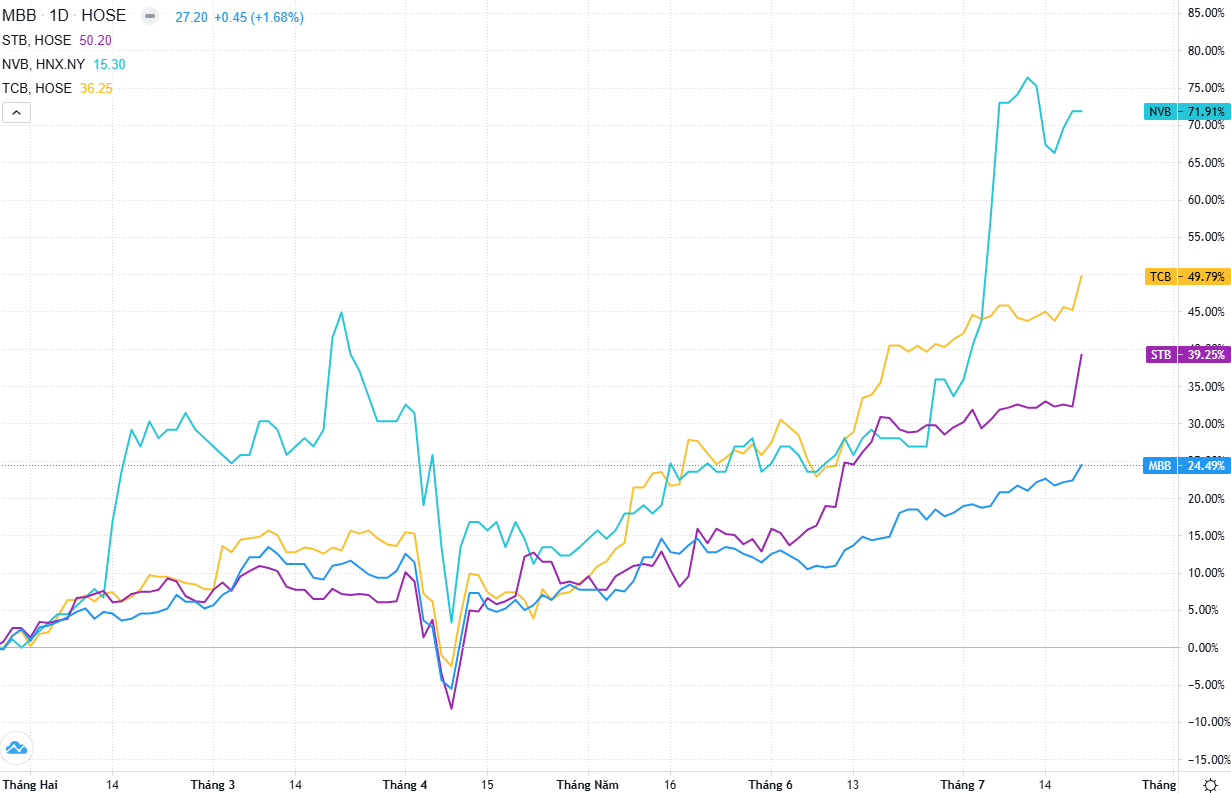Click the 13 date label

point(853,785)
